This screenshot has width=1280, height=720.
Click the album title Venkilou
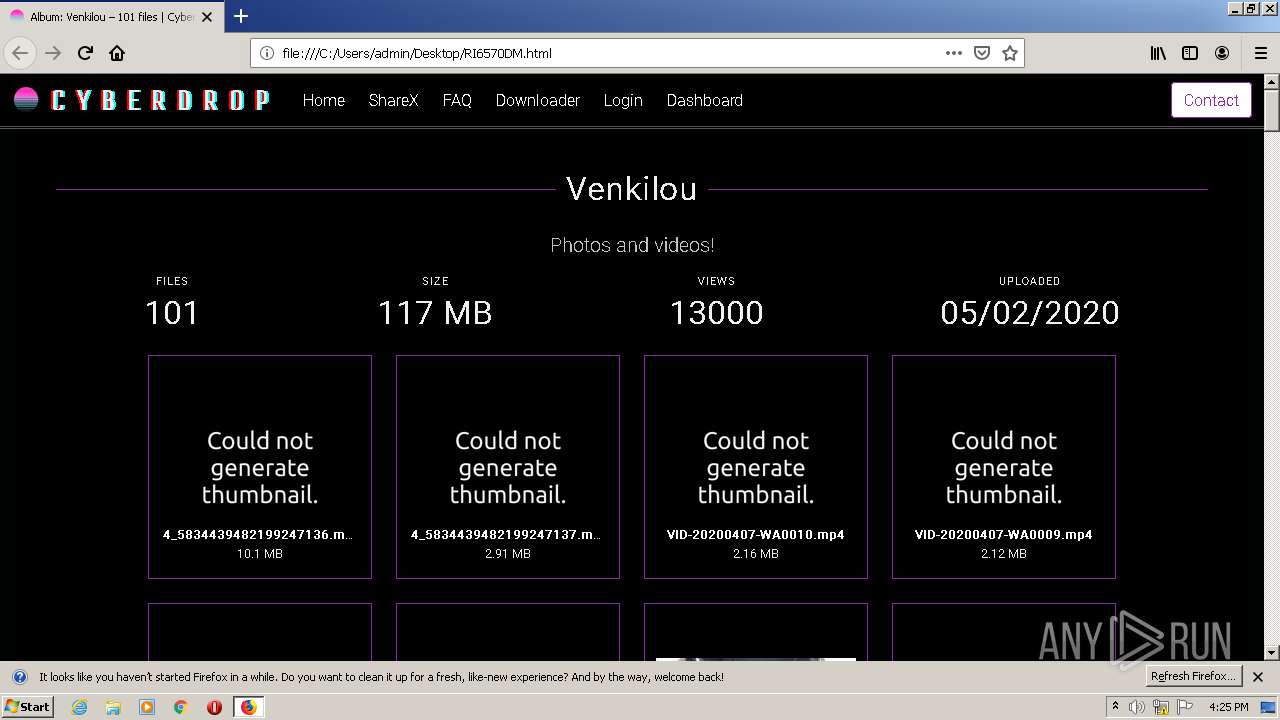[x=631, y=188]
